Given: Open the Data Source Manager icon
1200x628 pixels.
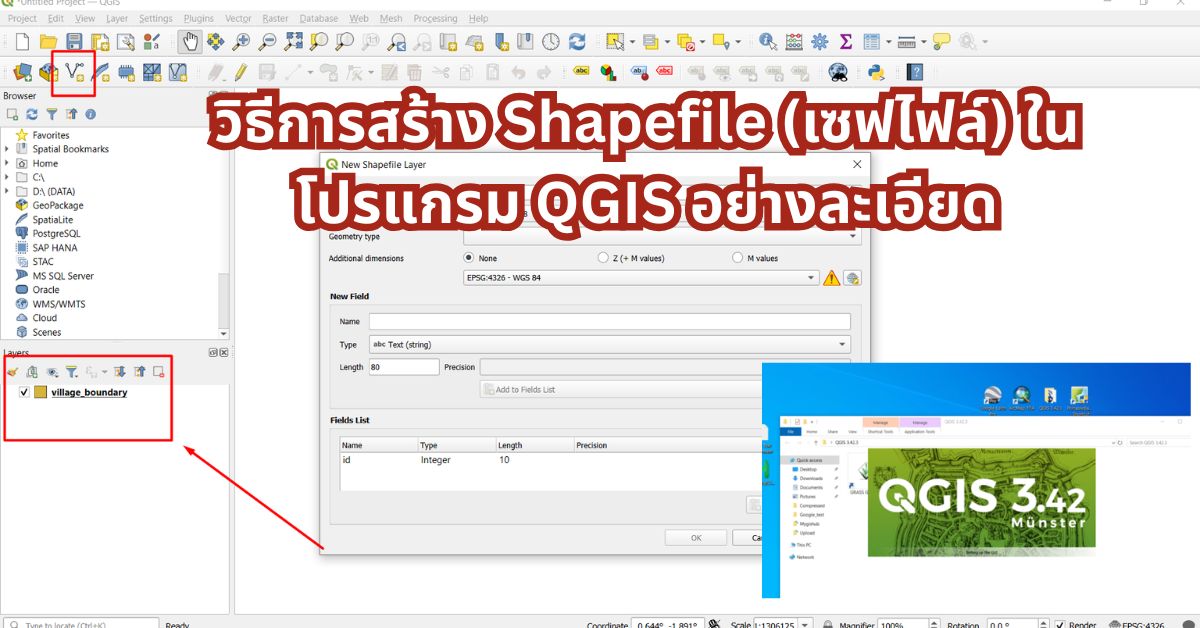Looking at the screenshot, I should coord(22,72).
